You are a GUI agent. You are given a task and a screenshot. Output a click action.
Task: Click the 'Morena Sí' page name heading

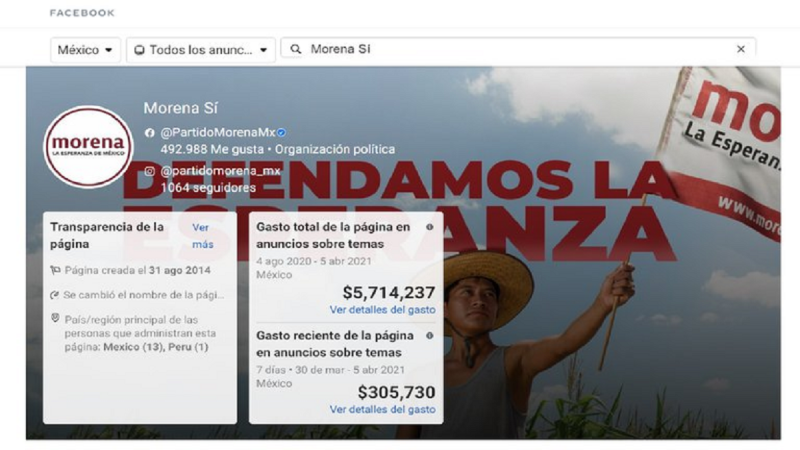(x=180, y=108)
